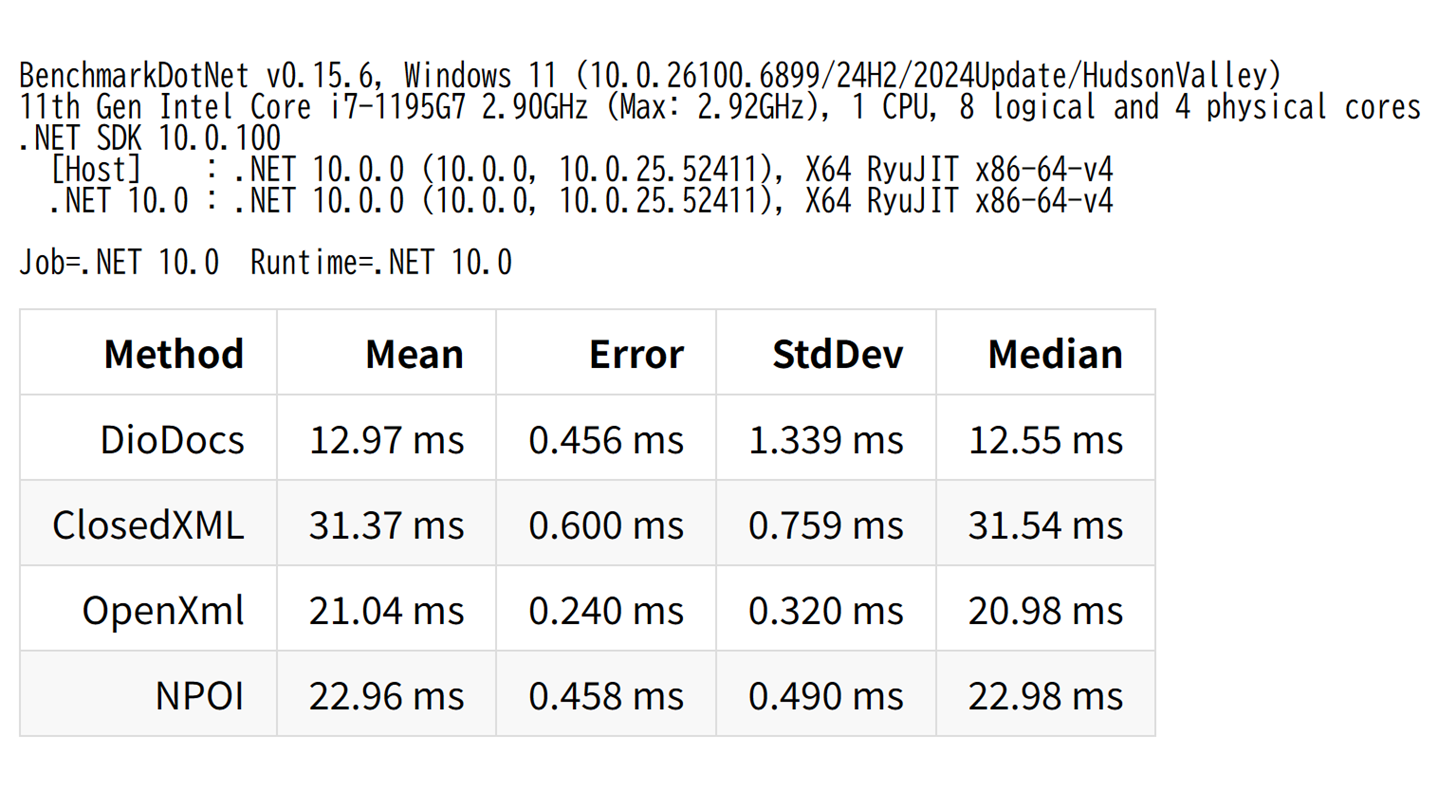Click NPOI median value 22.98 ms
This screenshot has height=809, width=1438.
click(1045, 696)
